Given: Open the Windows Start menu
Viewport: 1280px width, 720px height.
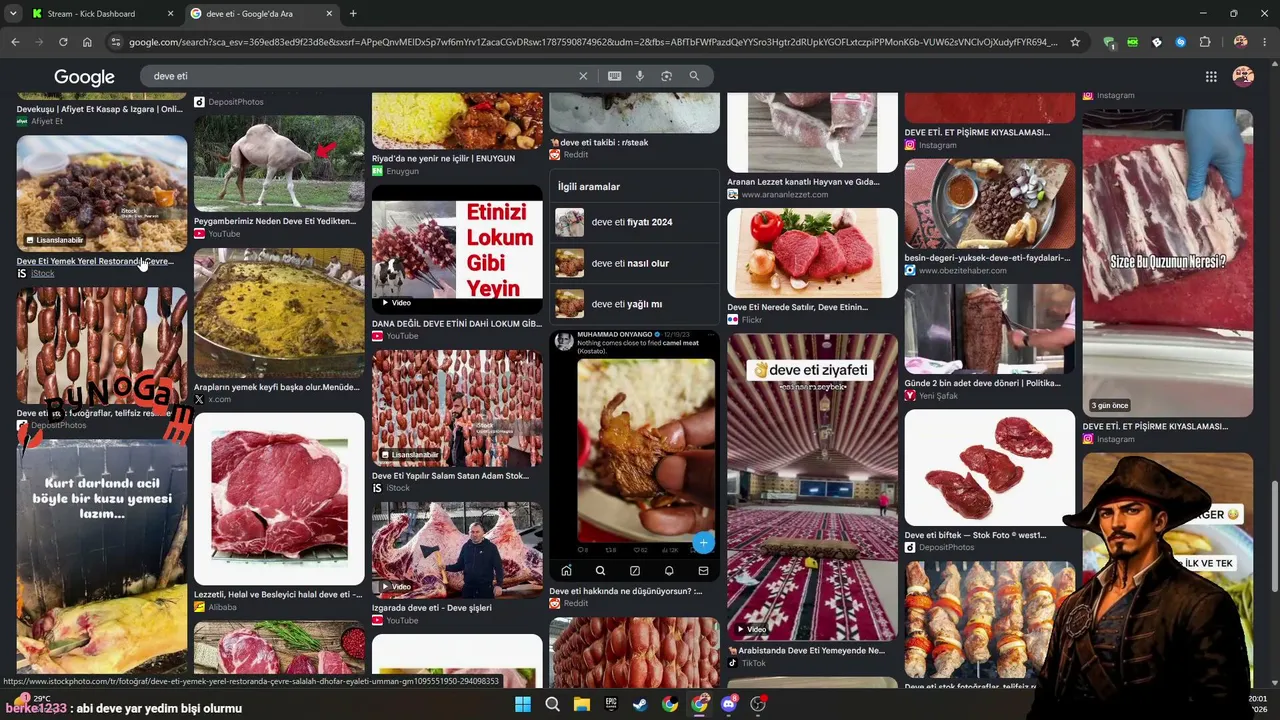Looking at the screenshot, I should coord(523,704).
